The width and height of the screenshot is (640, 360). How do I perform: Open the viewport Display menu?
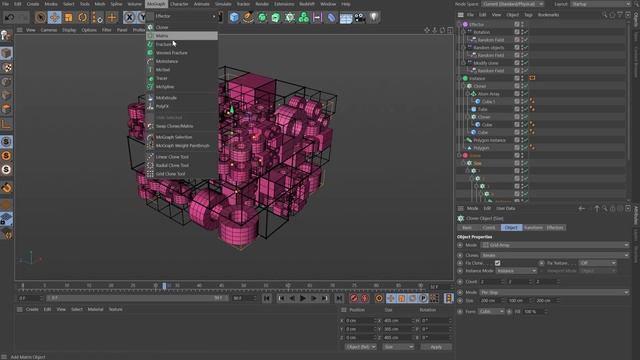tap(69, 30)
